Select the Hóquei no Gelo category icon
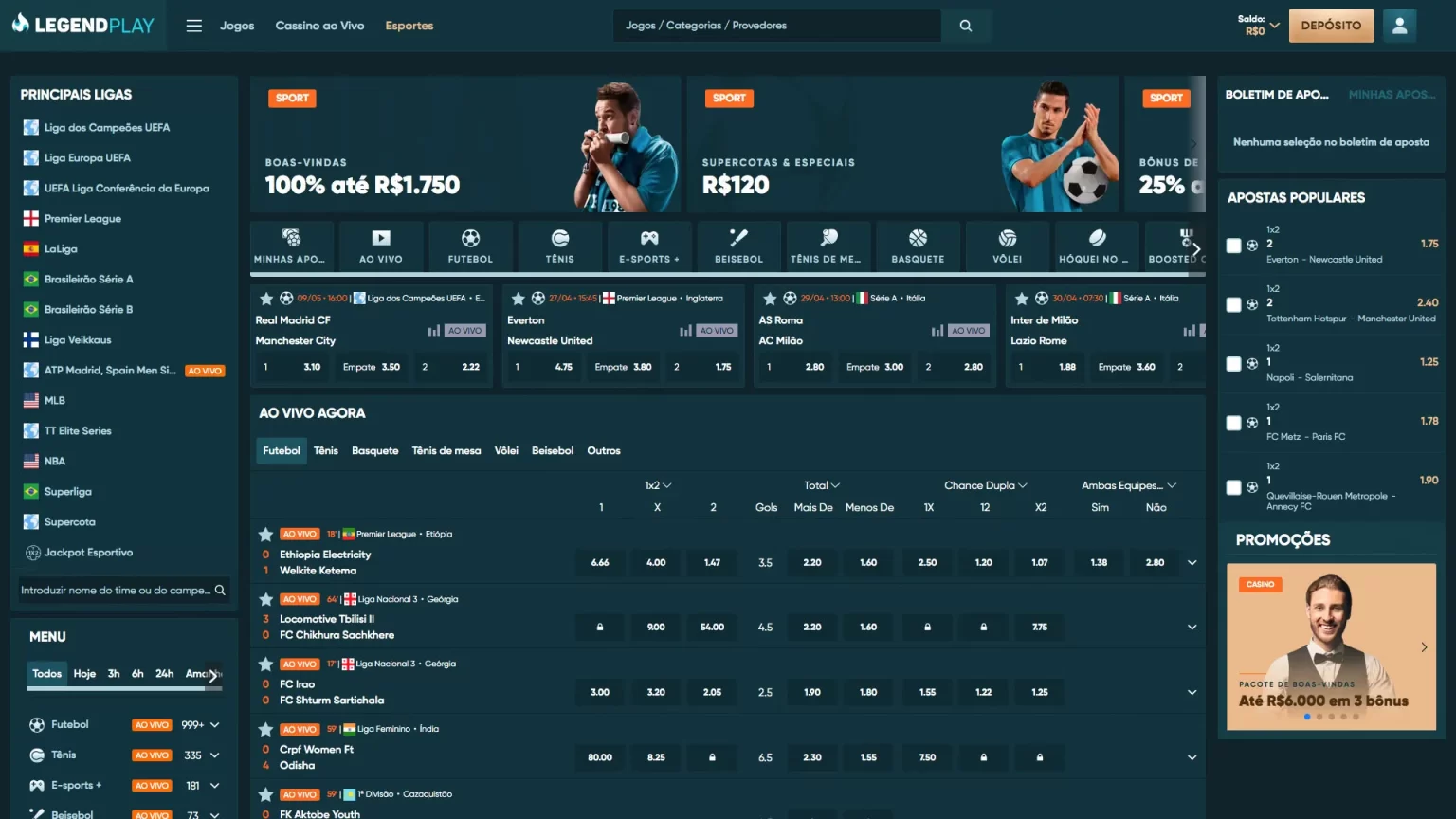The height and width of the screenshot is (819, 1456). click(1097, 246)
